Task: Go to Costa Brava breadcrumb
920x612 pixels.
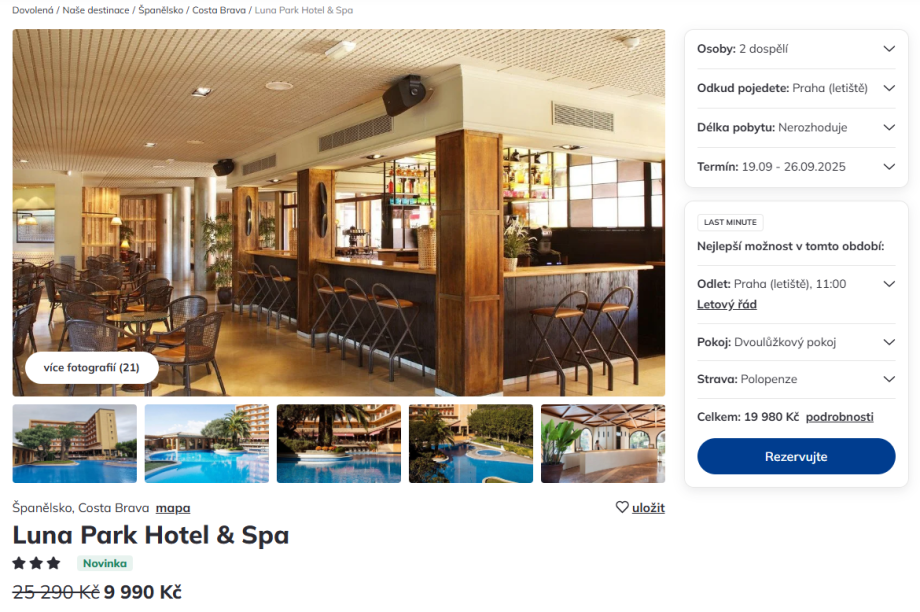Action: coord(219,10)
